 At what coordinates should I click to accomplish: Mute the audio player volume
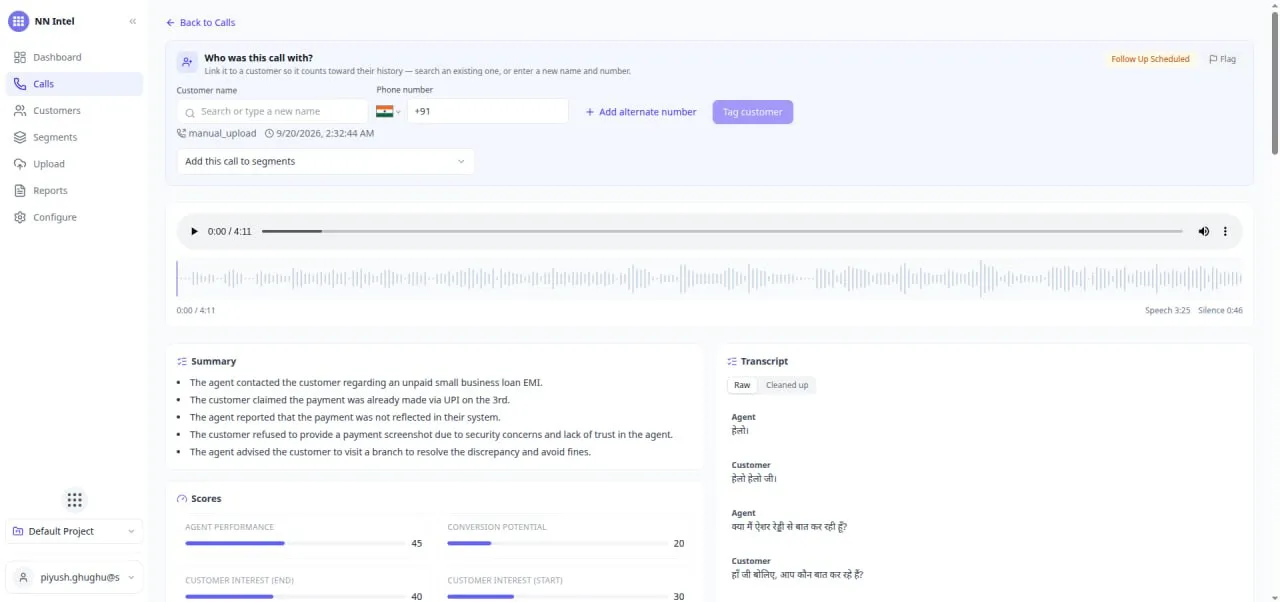1203,231
